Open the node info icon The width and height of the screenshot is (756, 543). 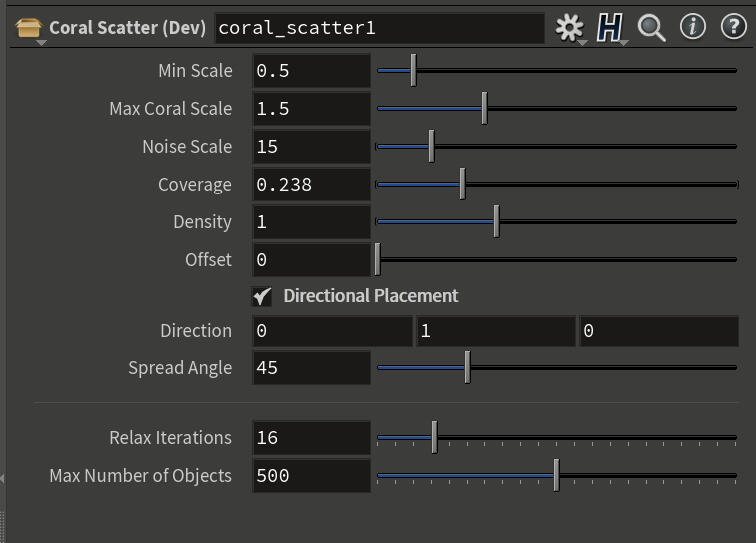(692, 27)
